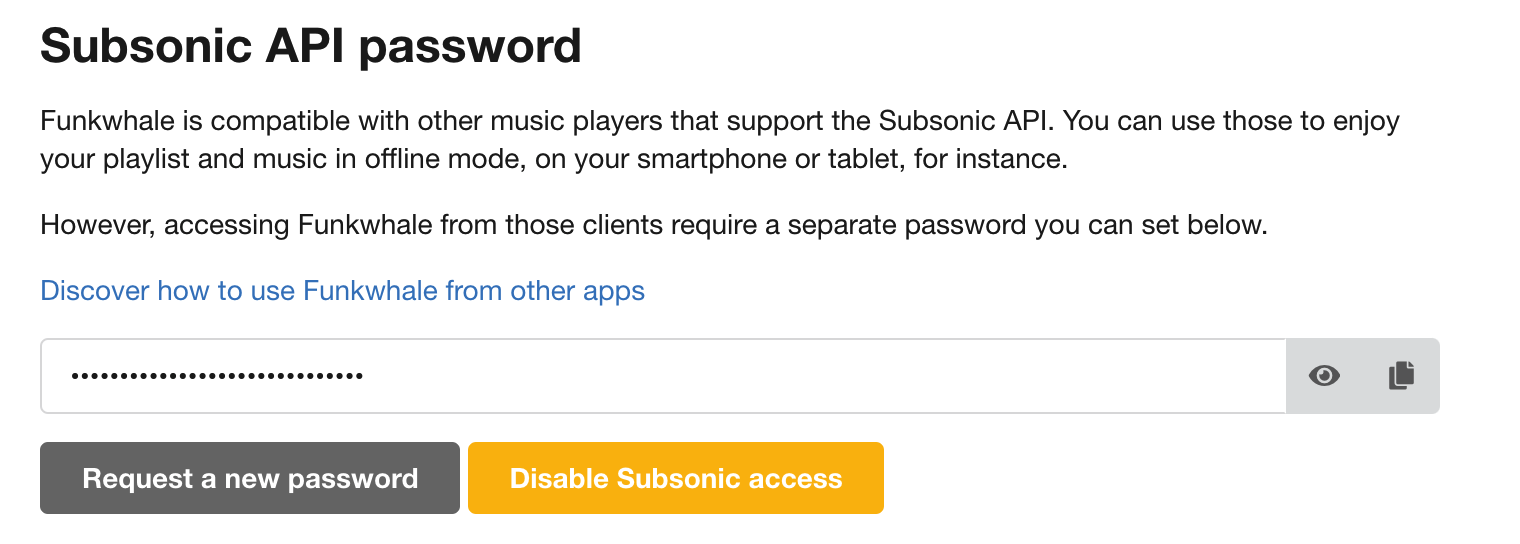This screenshot has width=1520, height=544.
Task: Click the duplicate-pages copy icon
Action: (x=1401, y=376)
